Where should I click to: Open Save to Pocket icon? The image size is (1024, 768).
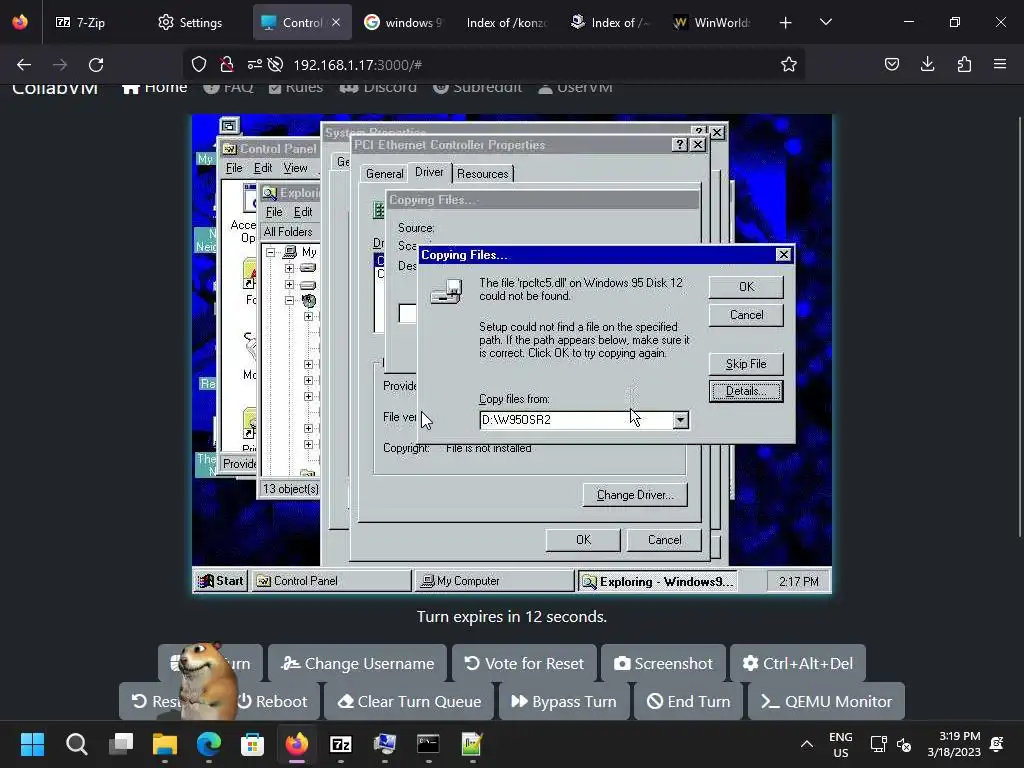[891, 64]
